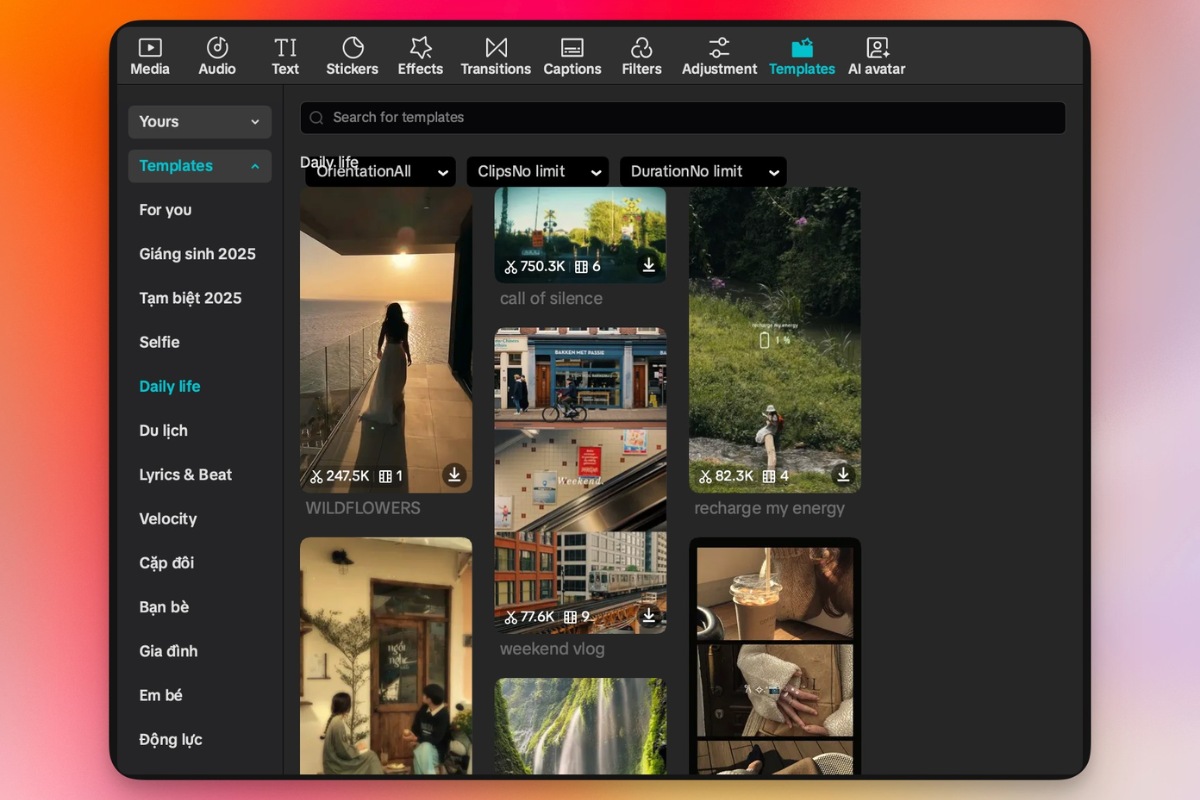Expand the Yours dropdown
Viewport: 1200px width, 800px height.
click(x=199, y=121)
